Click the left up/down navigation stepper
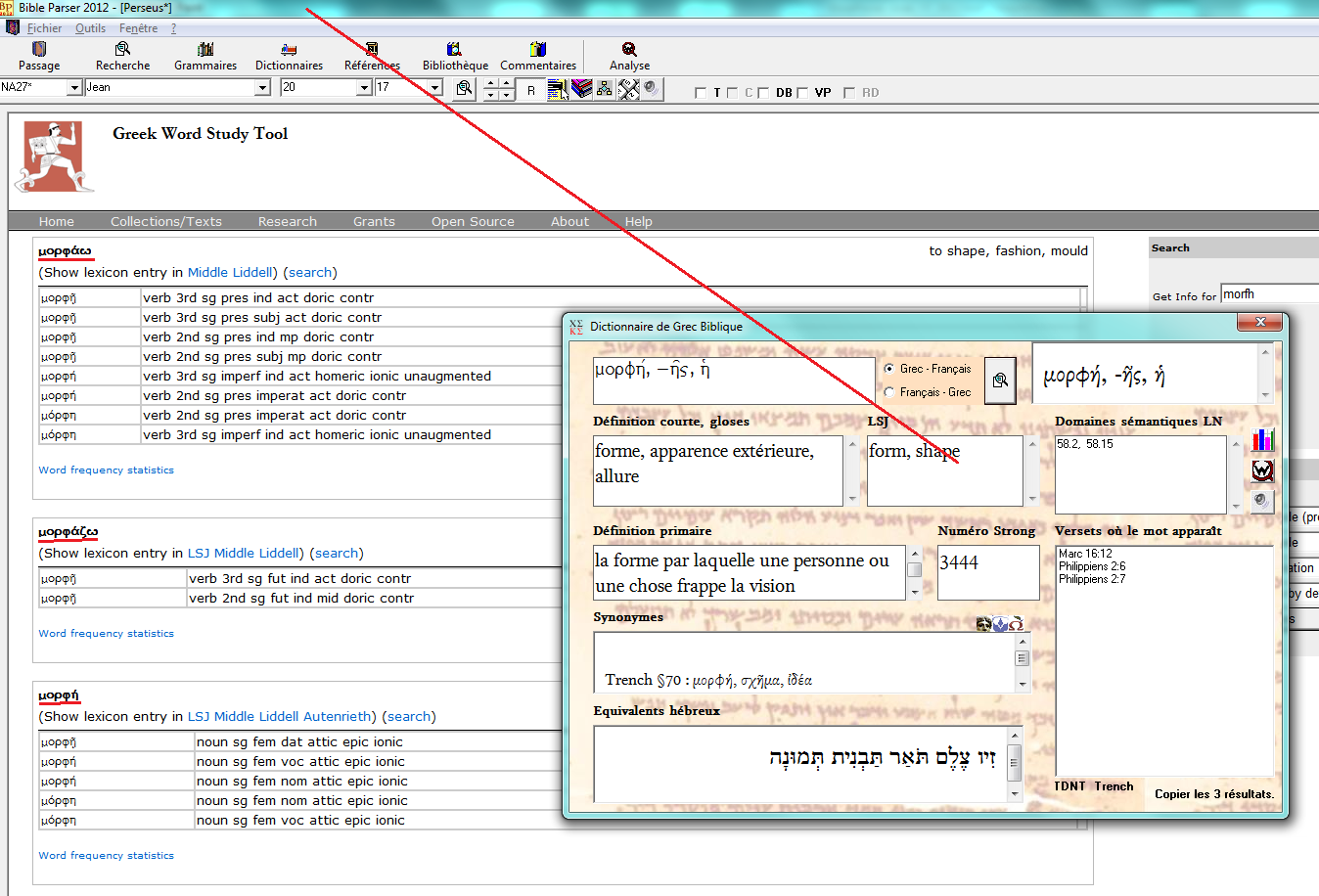This screenshot has width=1319, height=896. click(491, 90)
